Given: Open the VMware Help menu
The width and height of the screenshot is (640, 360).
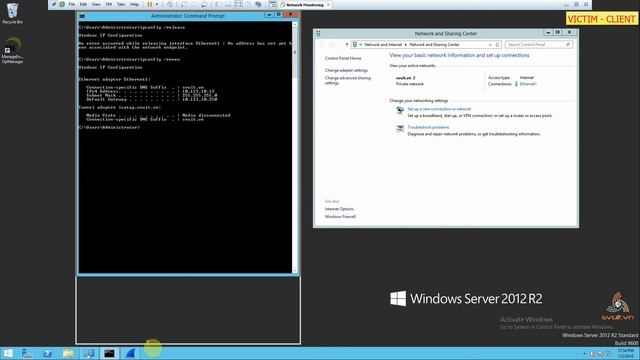Looking at the screenshot, I should pos(134,4).
